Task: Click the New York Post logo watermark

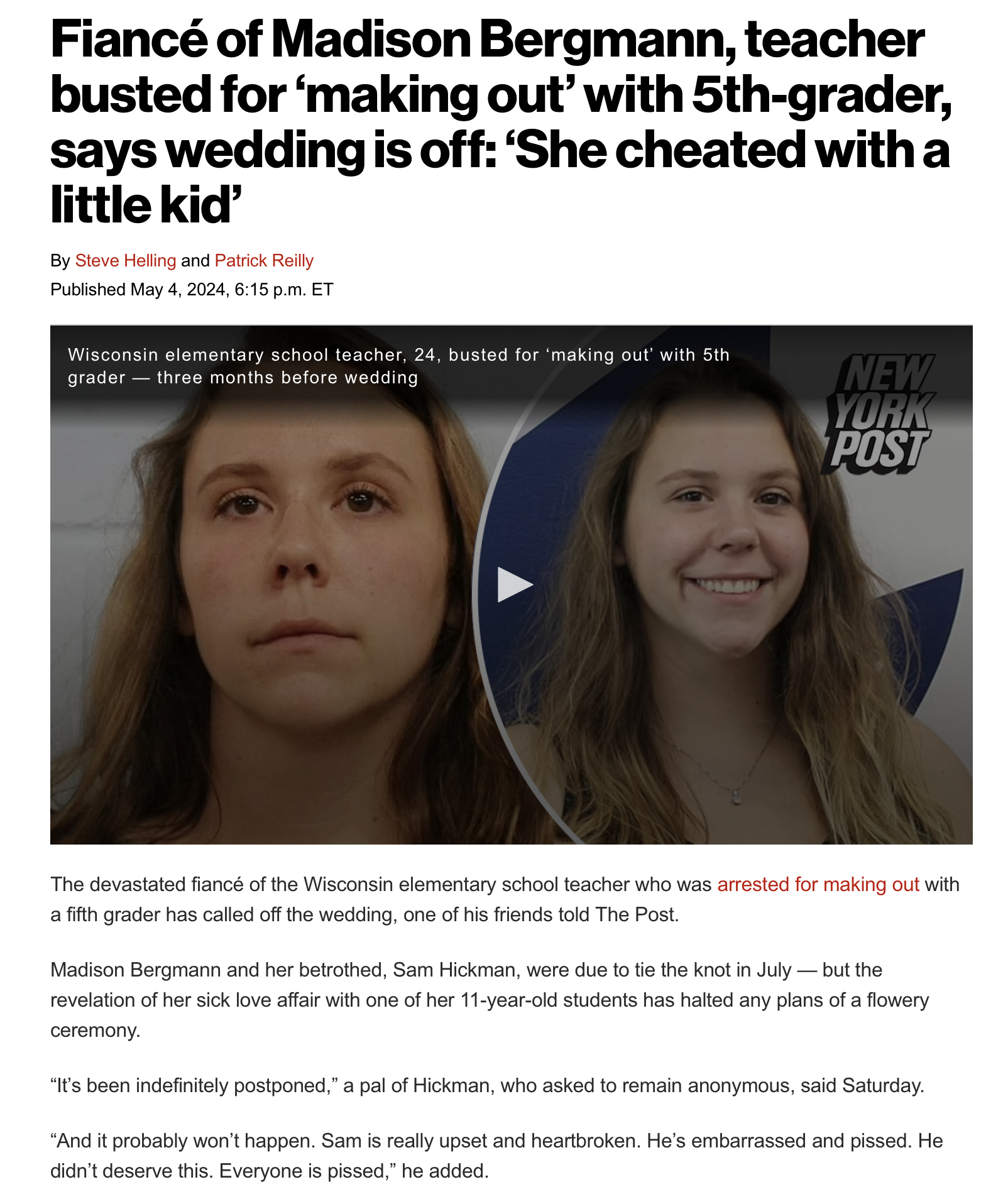Action: [x=879, y=413]
